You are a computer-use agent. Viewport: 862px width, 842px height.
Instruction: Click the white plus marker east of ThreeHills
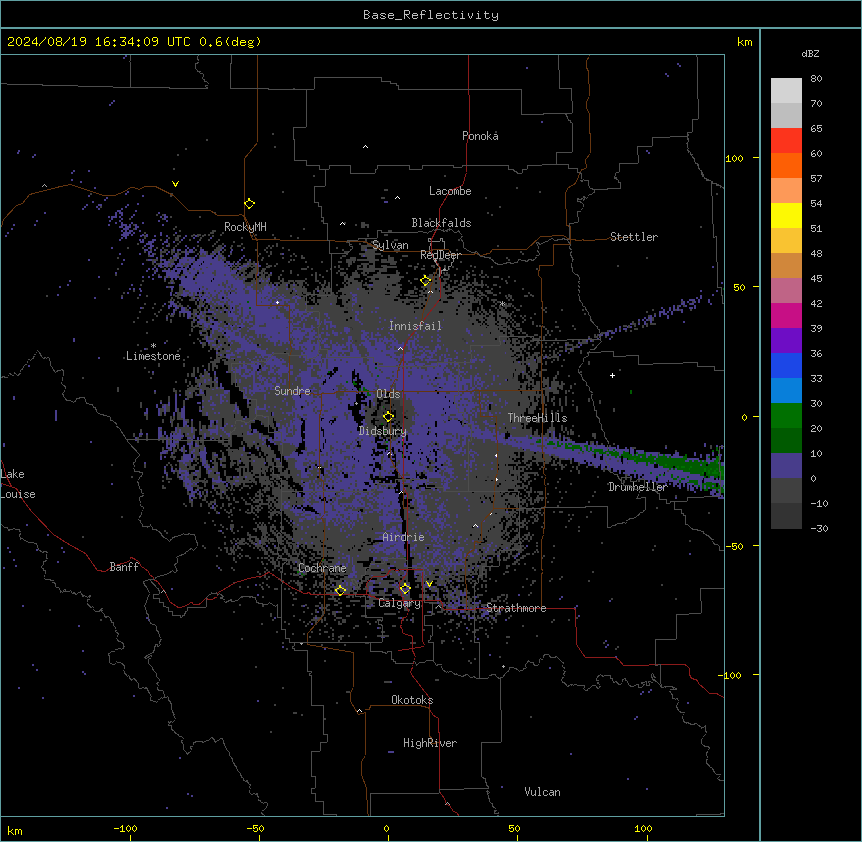(x=612, y=375)
